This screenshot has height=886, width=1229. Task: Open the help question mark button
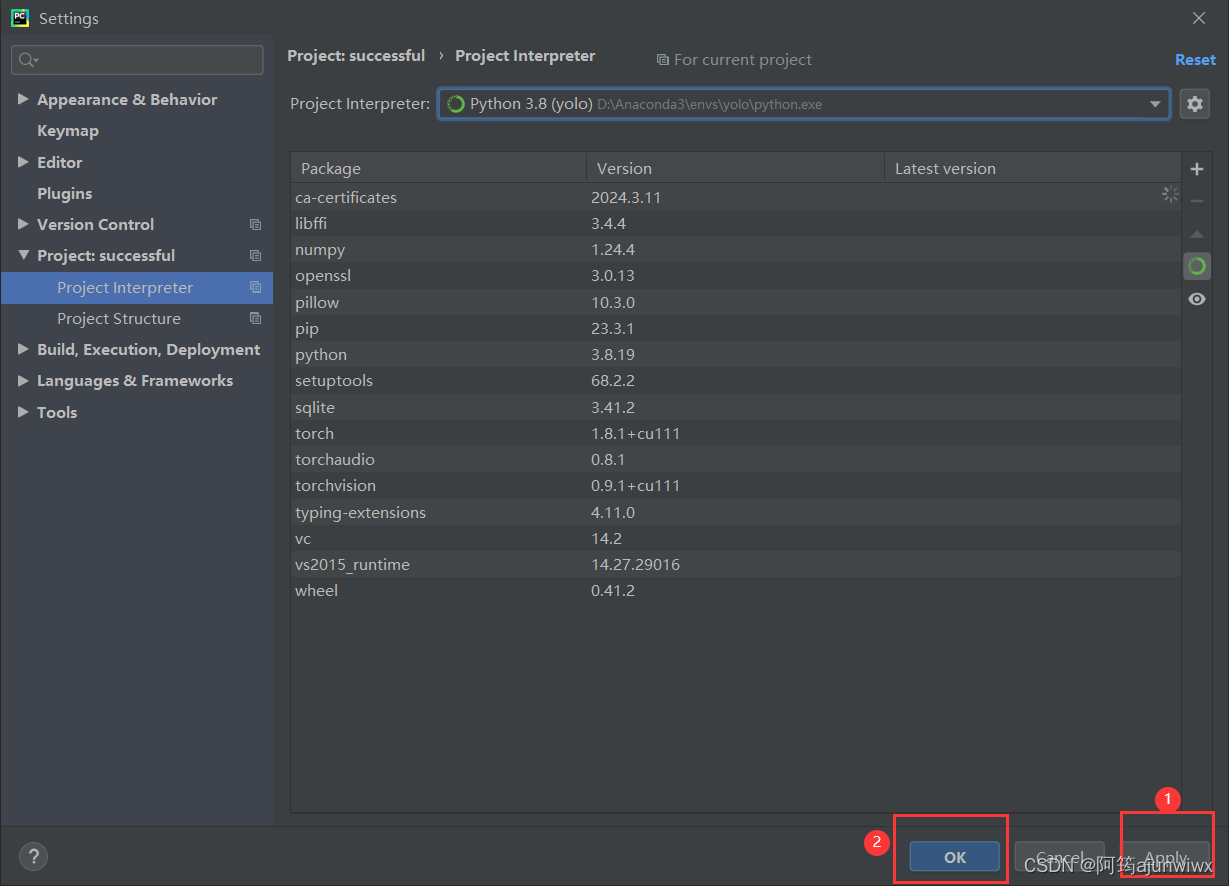click(33, 856)
